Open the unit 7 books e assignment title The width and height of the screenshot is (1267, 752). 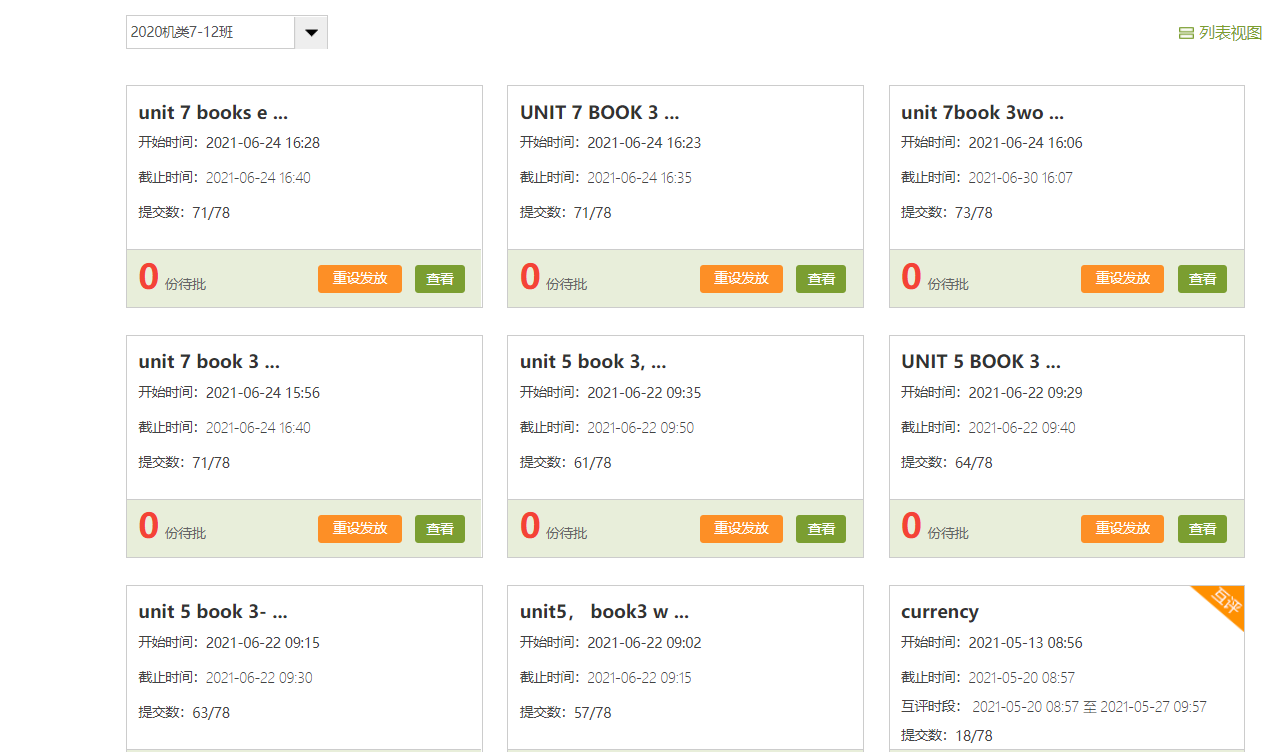213,113
